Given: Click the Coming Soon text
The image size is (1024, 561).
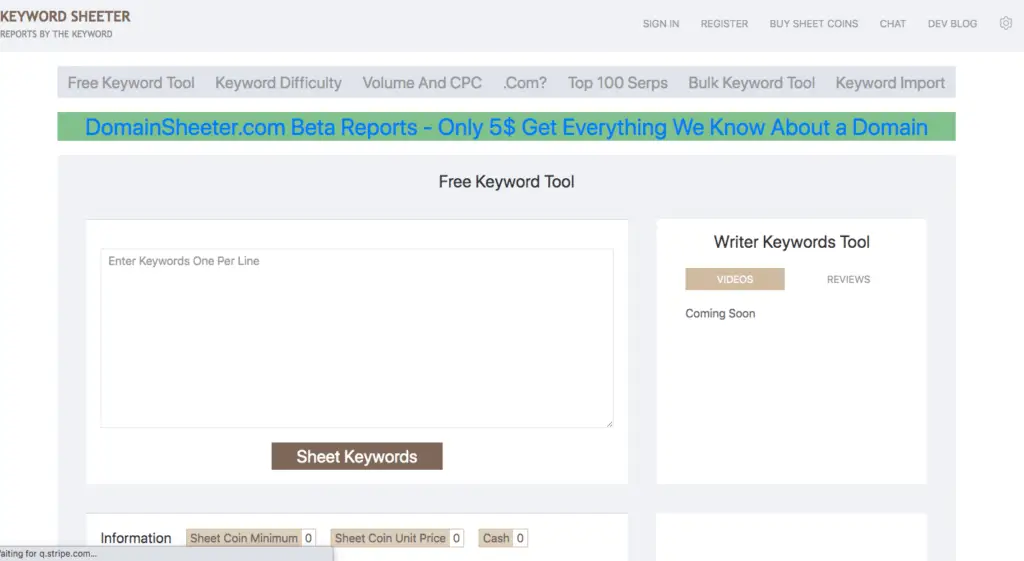Looking at the screenshot, I should [x=720, y=313].
